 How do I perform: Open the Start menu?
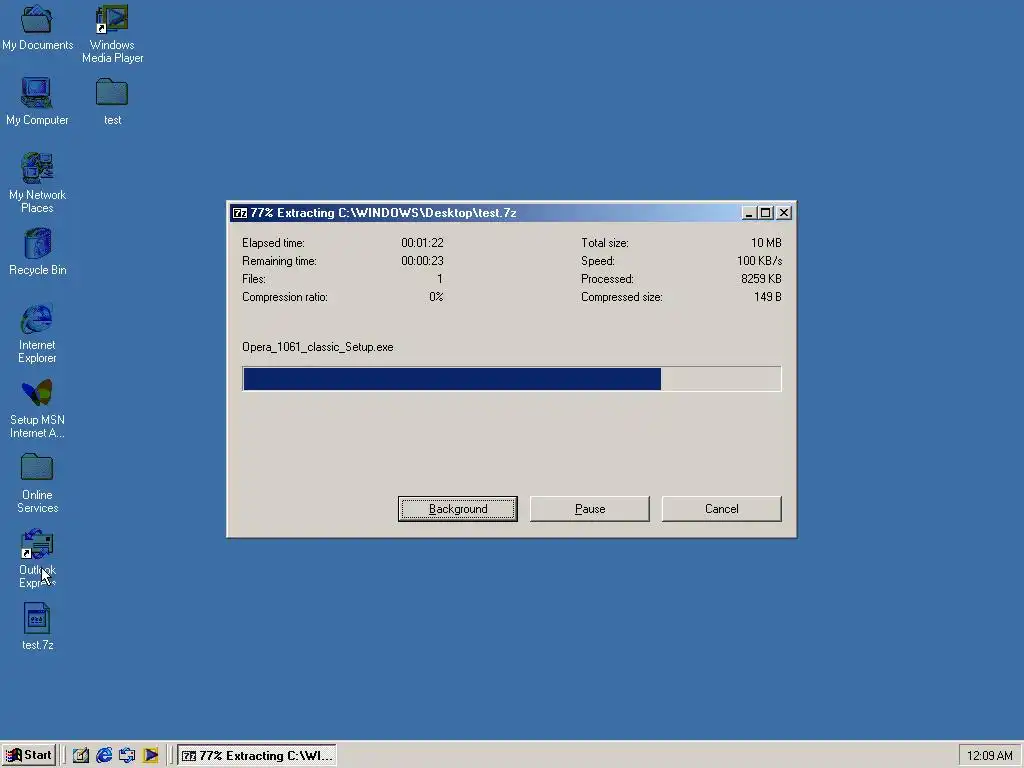pos(29,755)
